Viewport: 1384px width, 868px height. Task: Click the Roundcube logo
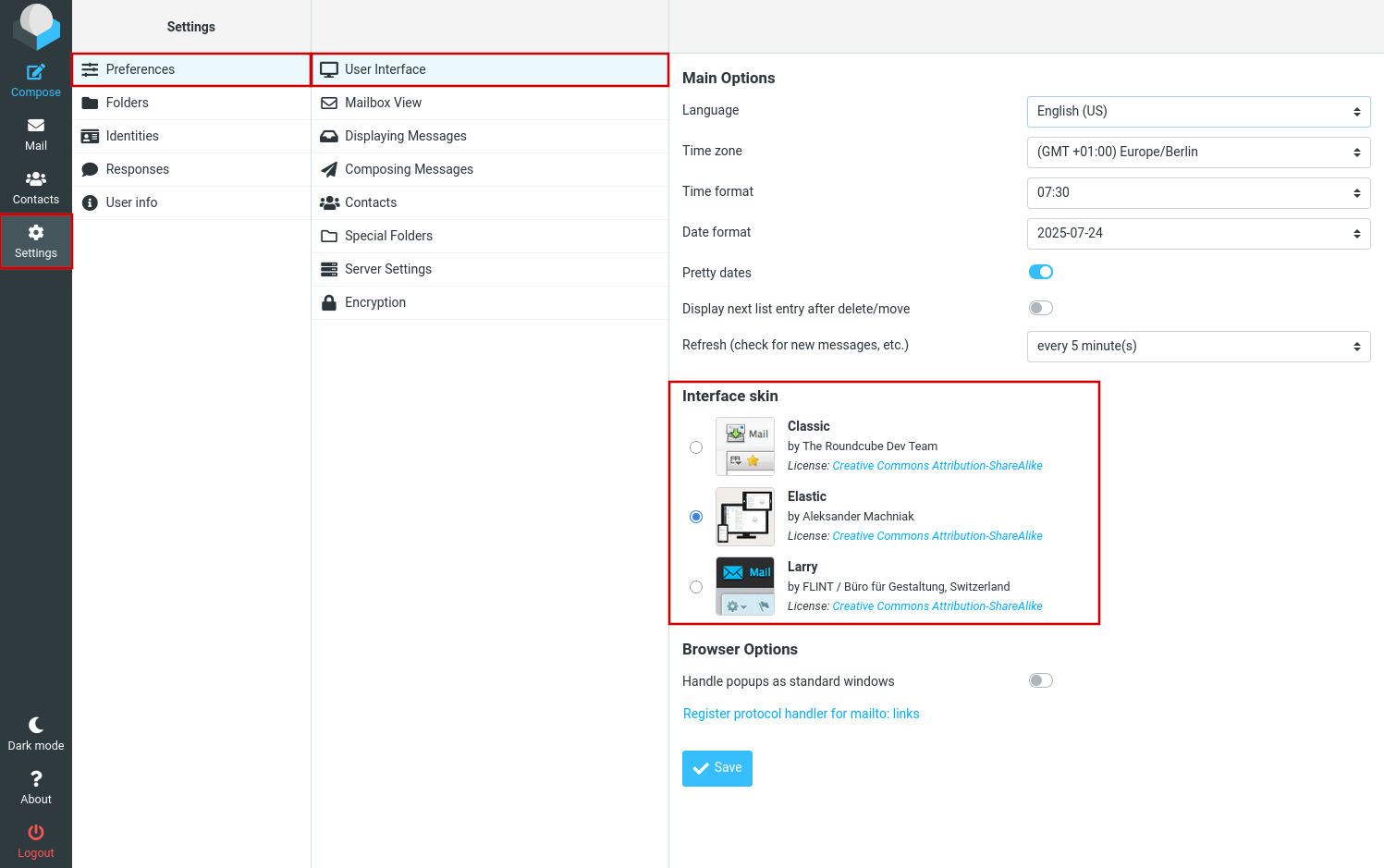coord(35,26)
